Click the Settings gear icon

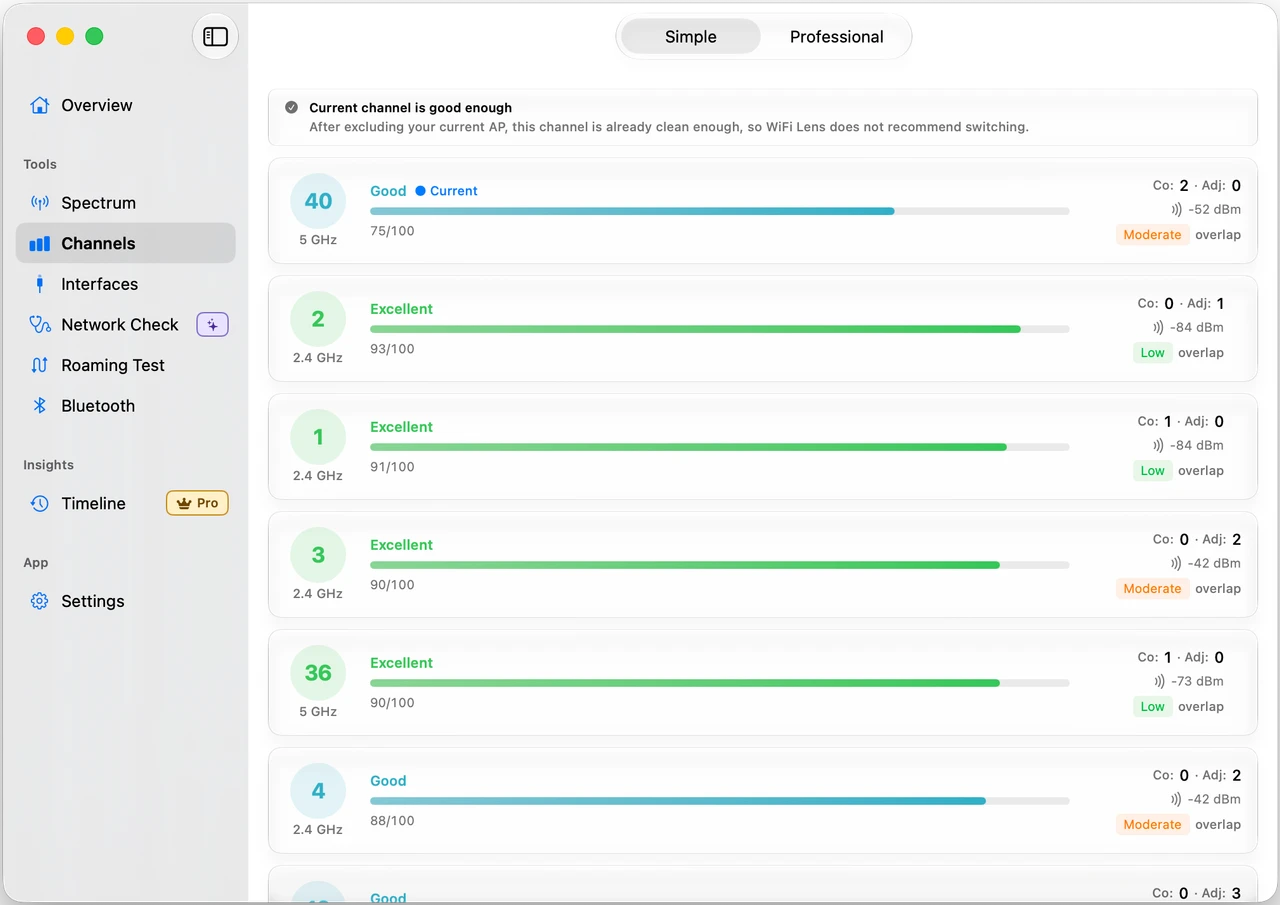40,601
